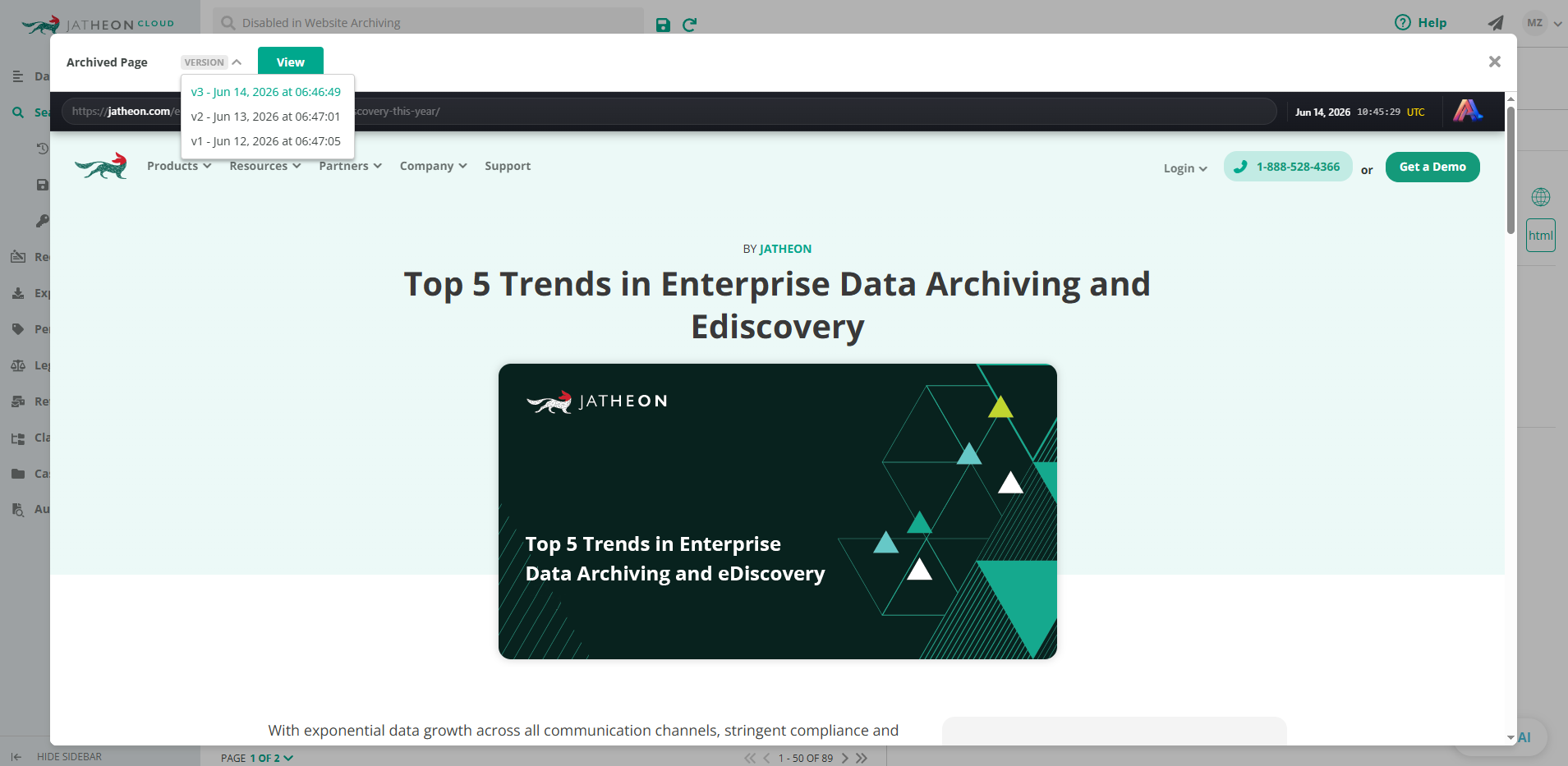
Task: Click the folder cases icon in sidebar
Action: pos(18,474)
